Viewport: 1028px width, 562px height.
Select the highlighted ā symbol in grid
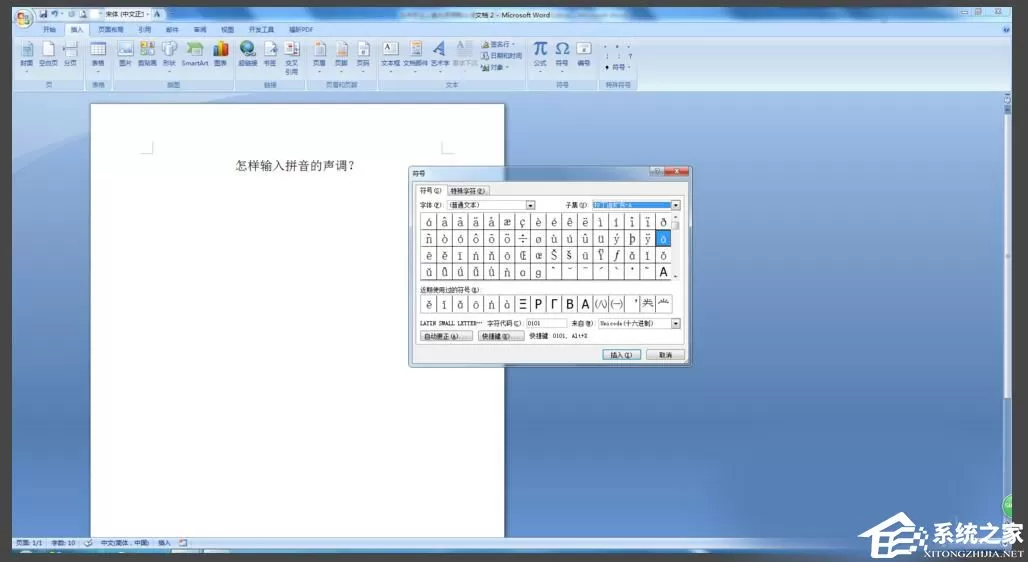click(x=663, y=239)
